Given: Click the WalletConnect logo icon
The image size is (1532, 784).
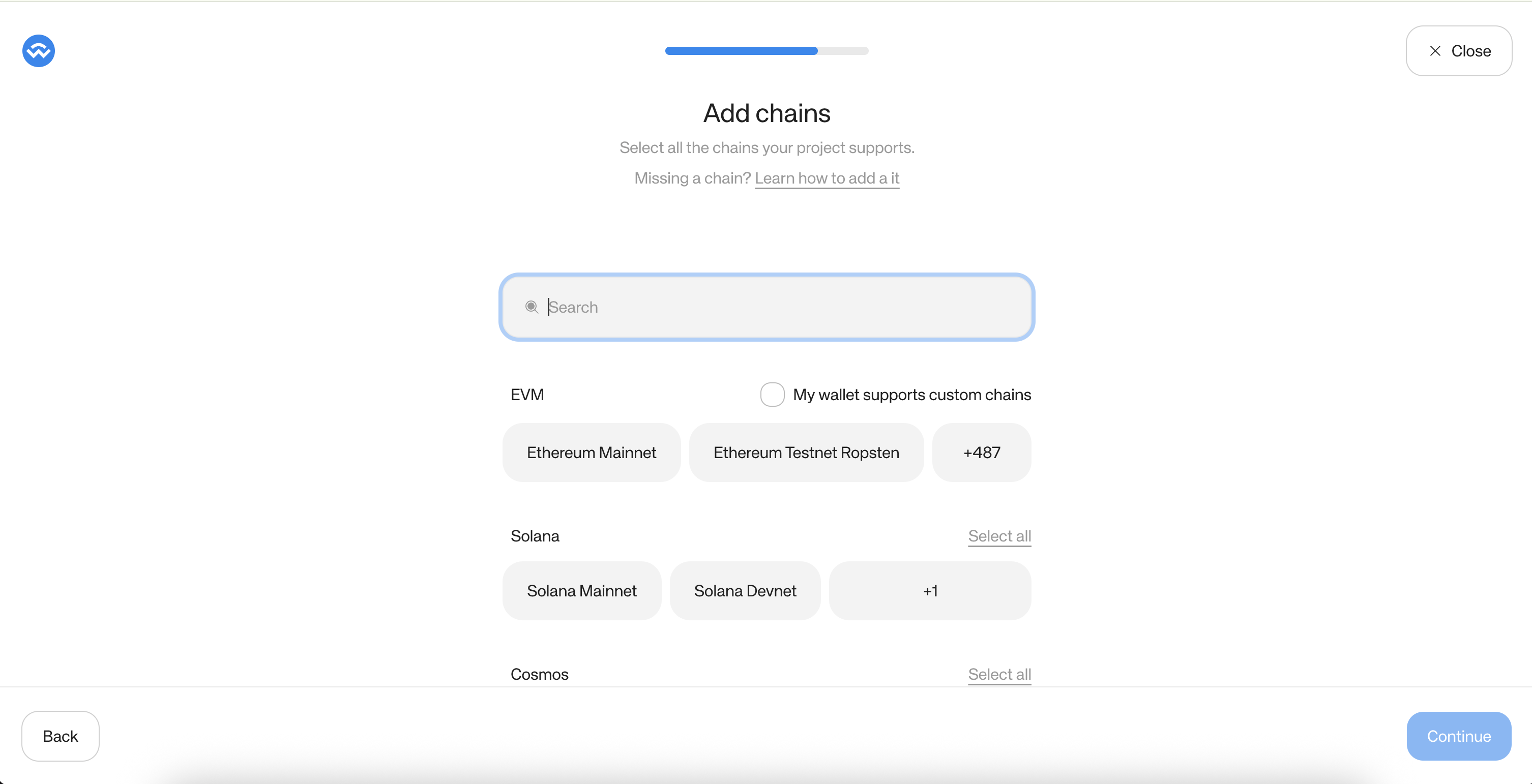Looking at the screenshot, I should (x=39, y=51).
